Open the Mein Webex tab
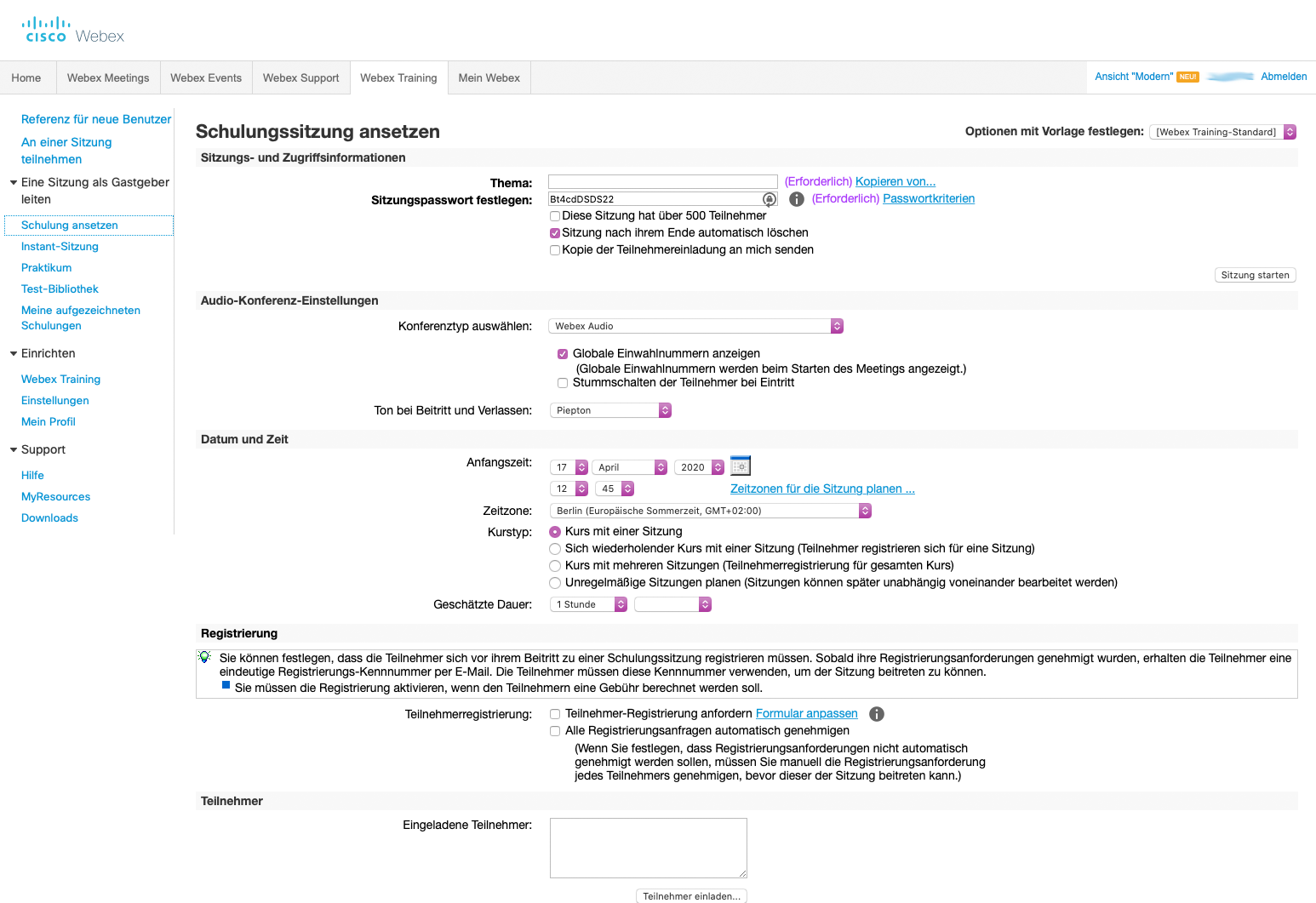Image resolution: width=1316 pixels, height=903 pixels. (489, 78)
